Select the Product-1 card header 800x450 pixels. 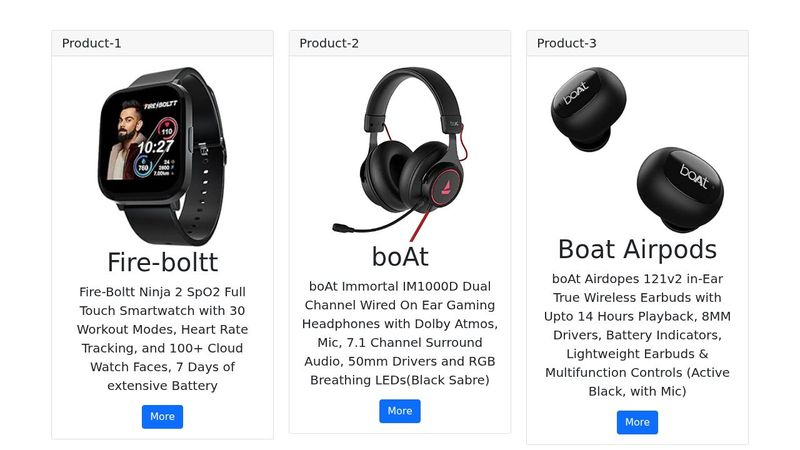click(x=162, y=43)
